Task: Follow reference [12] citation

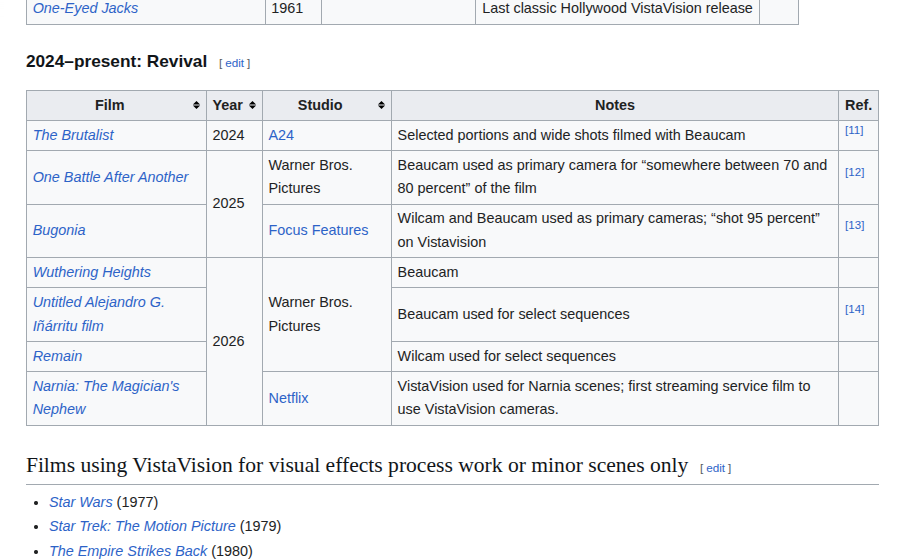Action: point(854,172)
